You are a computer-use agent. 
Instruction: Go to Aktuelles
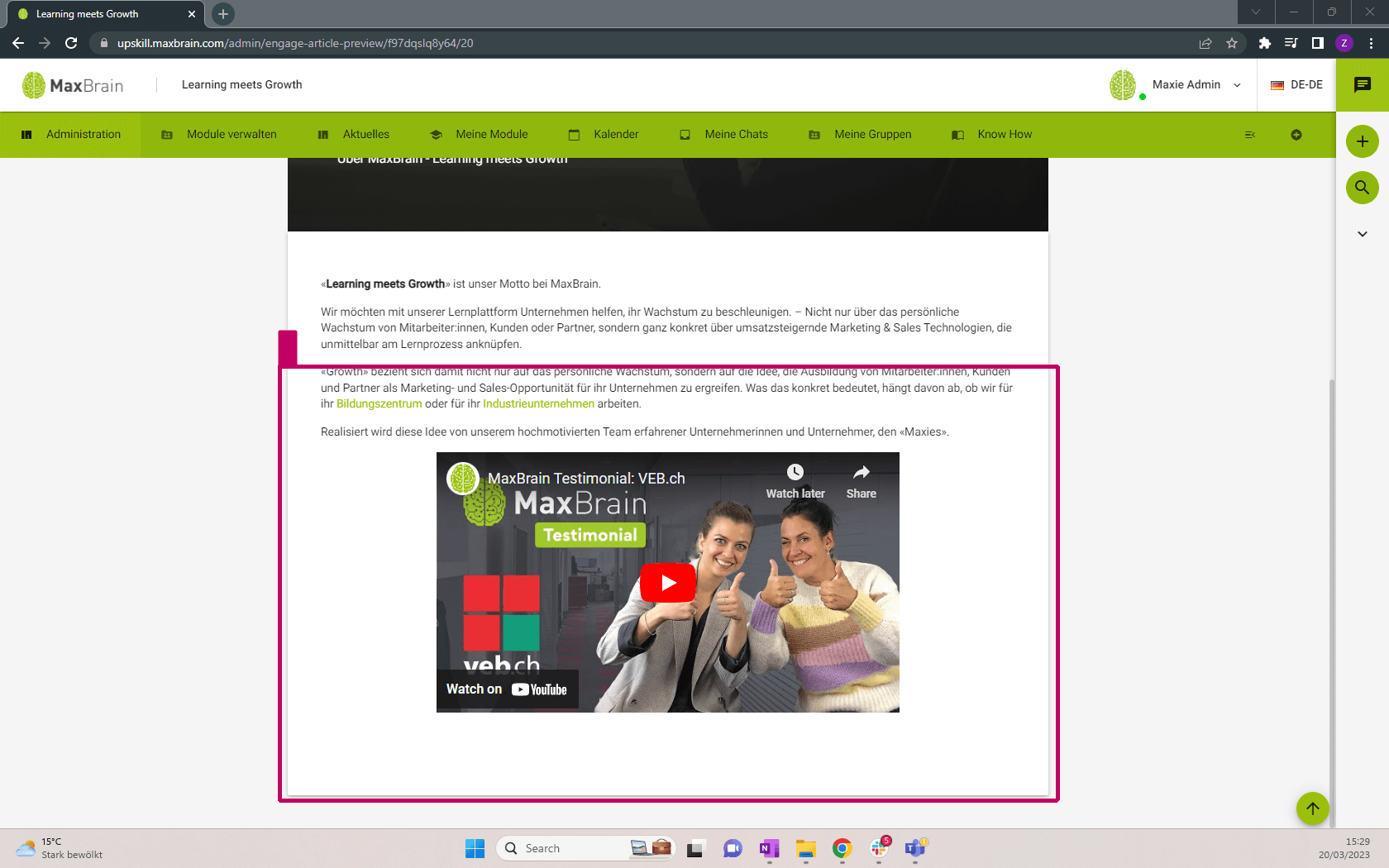[354, 134]
